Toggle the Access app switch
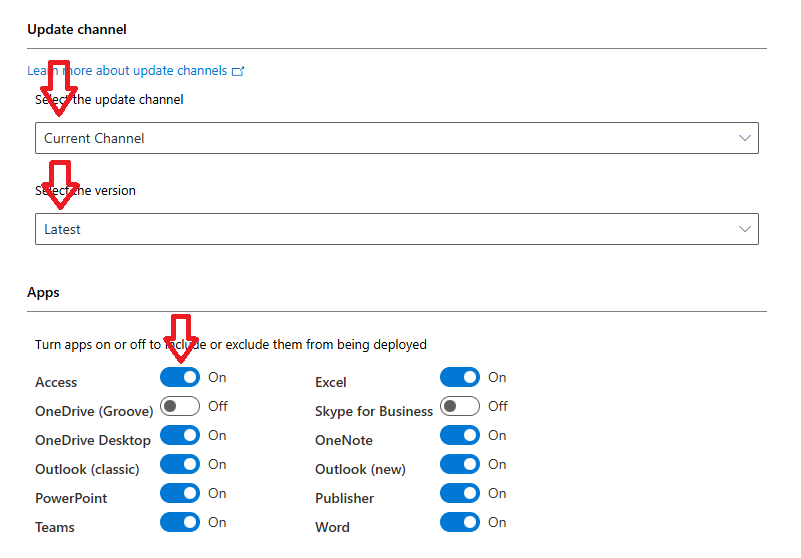801x558 pixels. [x=180, y=378]
